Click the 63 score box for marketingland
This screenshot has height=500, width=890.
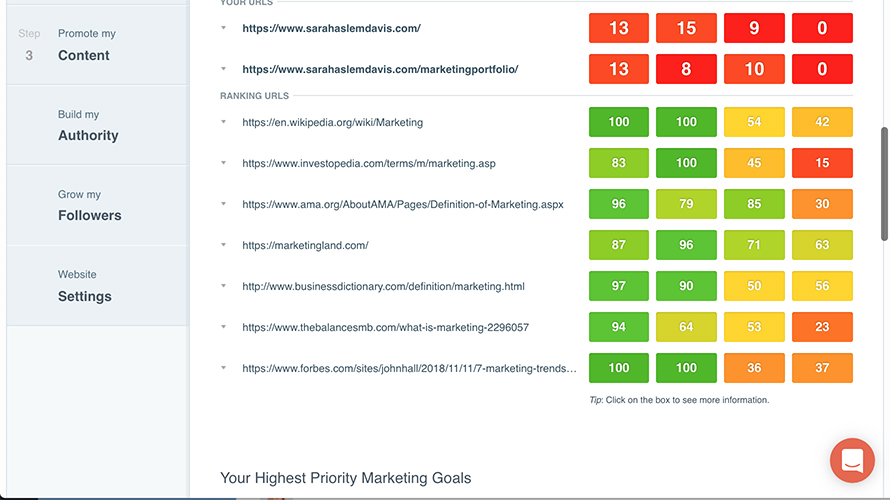pyautogui.click(x=822, y=245)
